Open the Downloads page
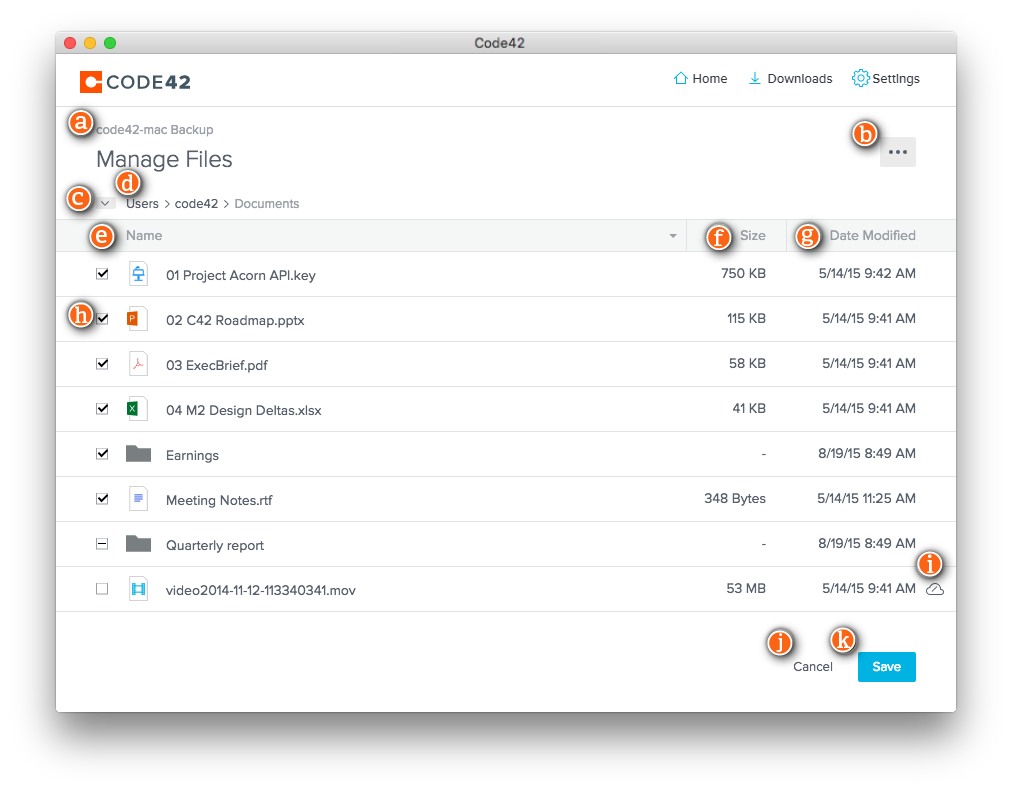Image resolution: width=1012 pixels, height=792 pixels. tap(790, 78)
